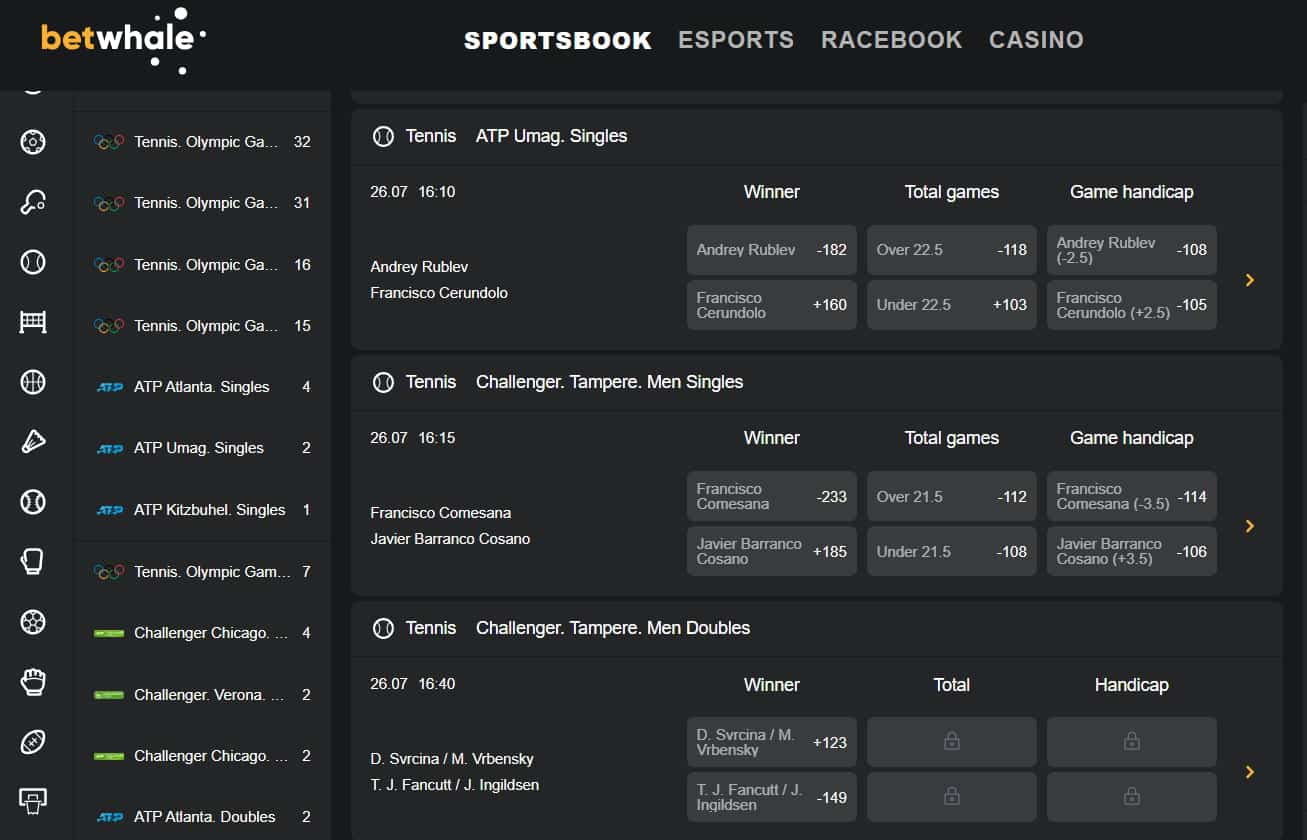Select Andrey Rublev (-2.5) game handicap
1307x840 pixels.
1132,250
